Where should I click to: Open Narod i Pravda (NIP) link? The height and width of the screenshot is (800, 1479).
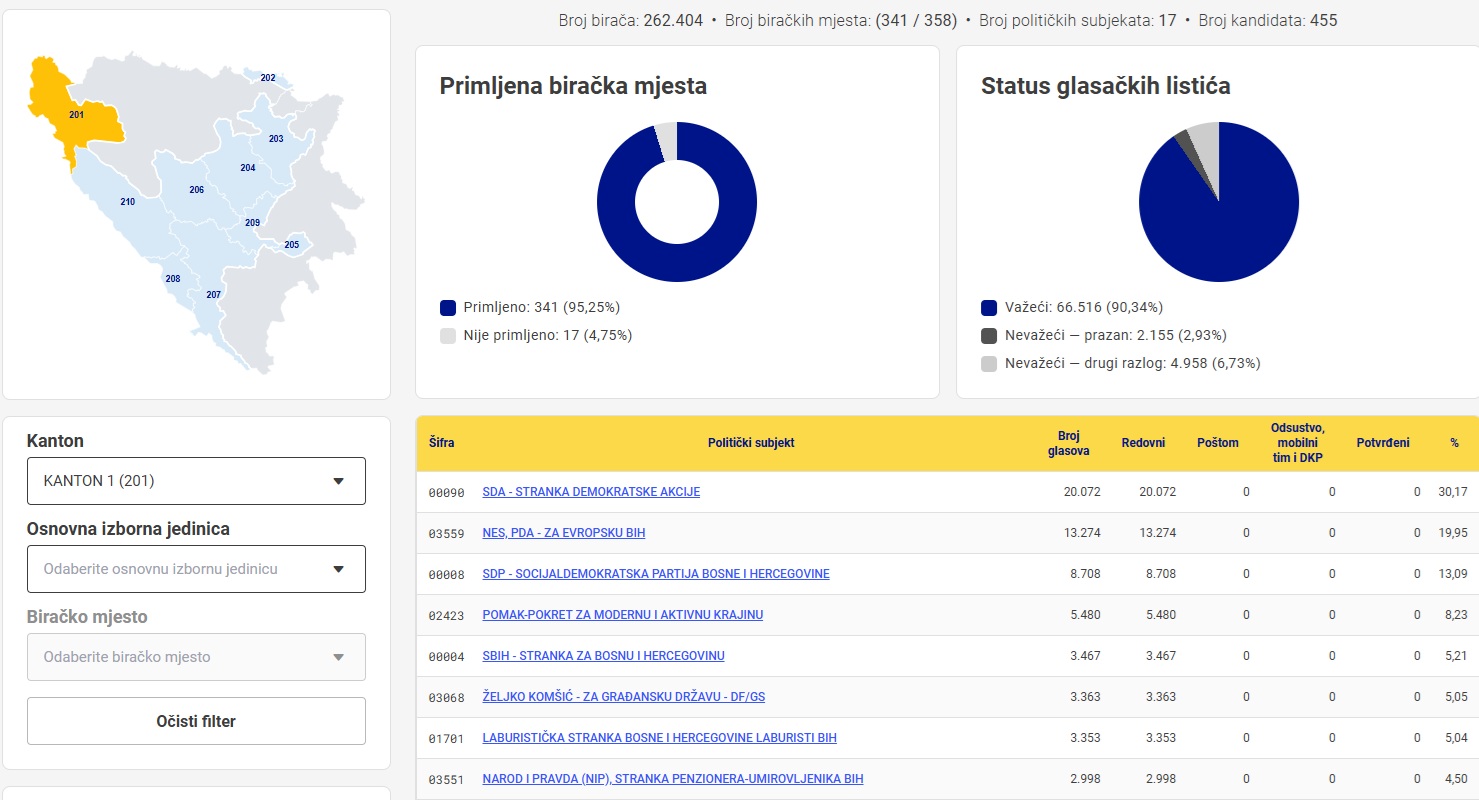click(672, 779)
